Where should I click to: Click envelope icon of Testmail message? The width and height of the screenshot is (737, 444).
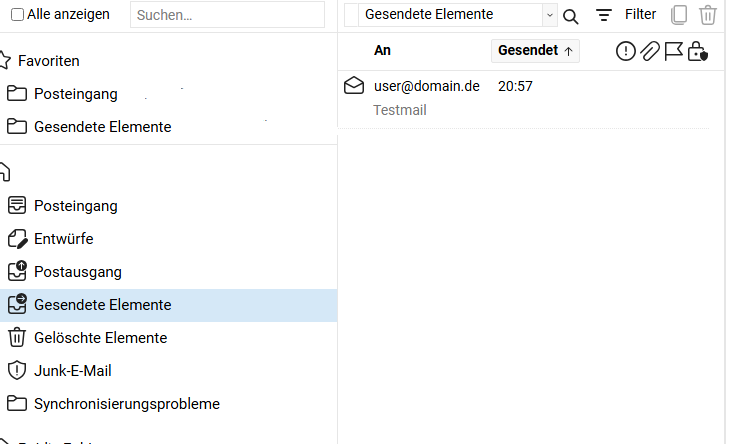coord(354,86)
